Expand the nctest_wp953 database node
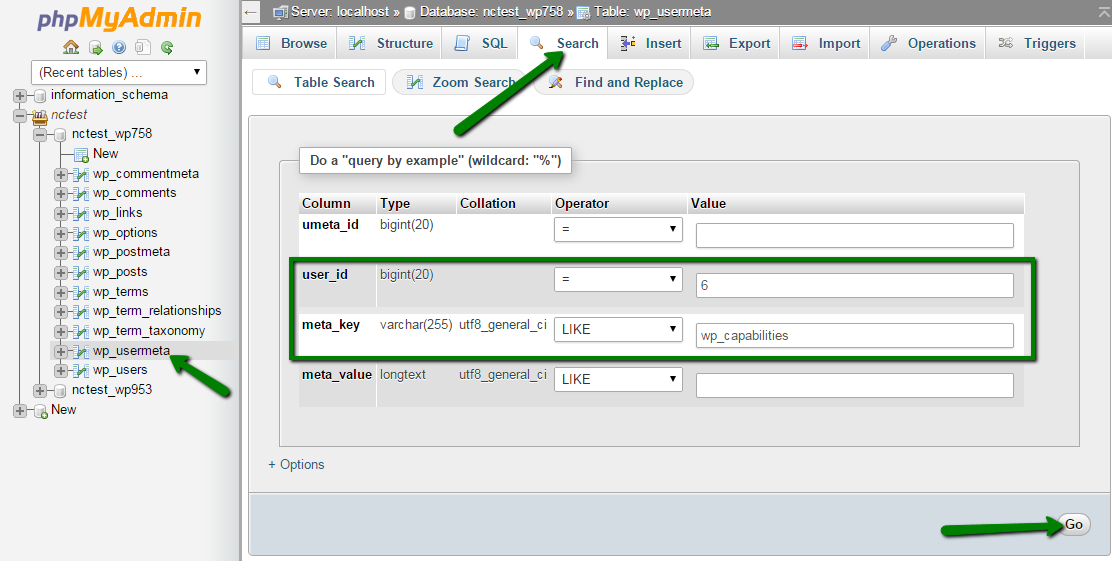1112x561 pixels. [40, 390]
